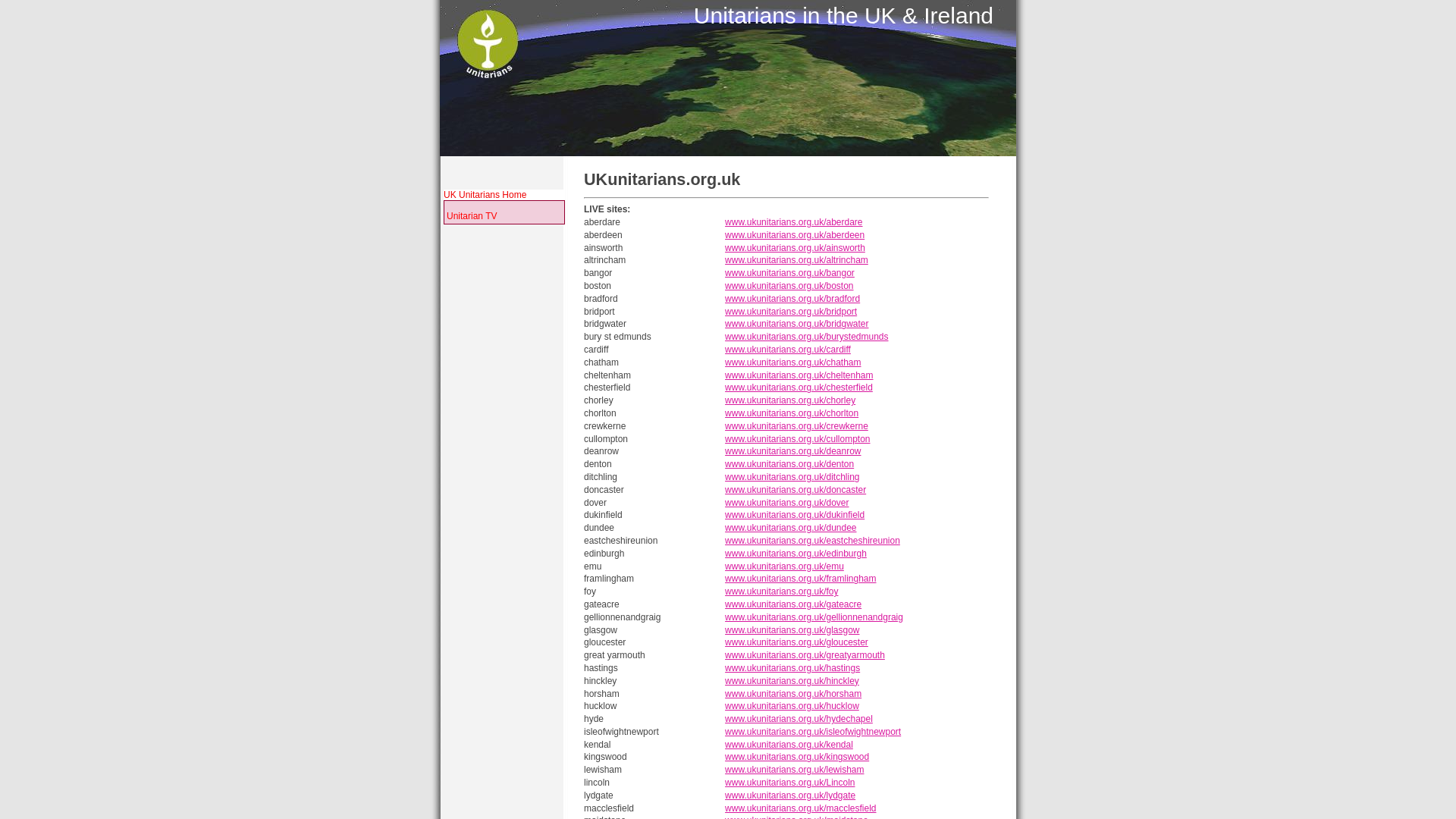The height and width of the screenshot is (819, 1456).
Task: Follow the chatham URL link
Action: pyautogui.click(x=792, y=362)
